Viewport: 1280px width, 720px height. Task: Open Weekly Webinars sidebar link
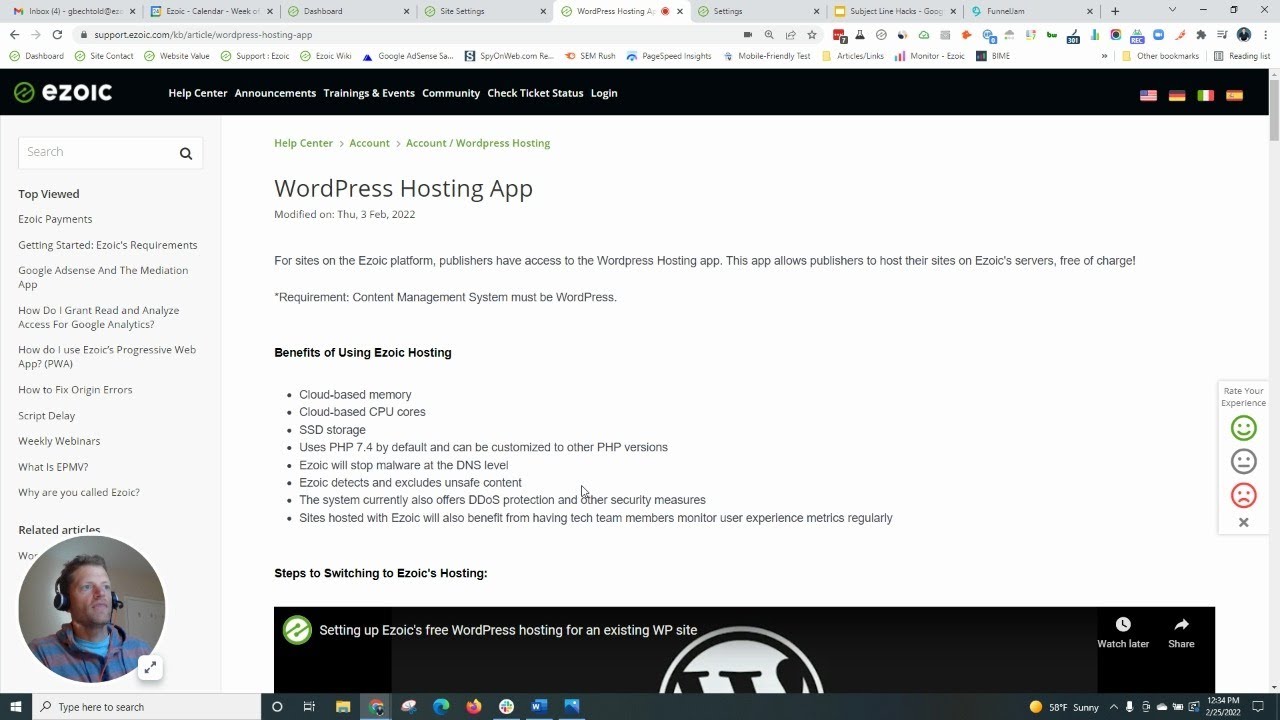(x=59, y=441)
